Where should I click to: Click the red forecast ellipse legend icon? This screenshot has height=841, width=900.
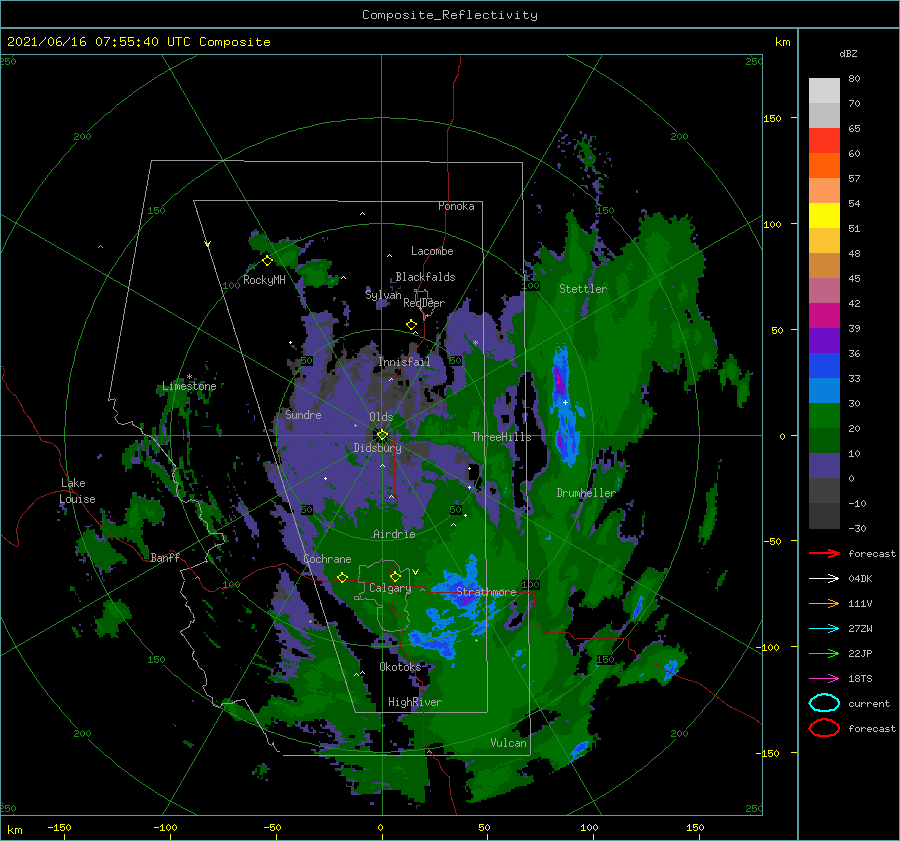coord(824,728)
